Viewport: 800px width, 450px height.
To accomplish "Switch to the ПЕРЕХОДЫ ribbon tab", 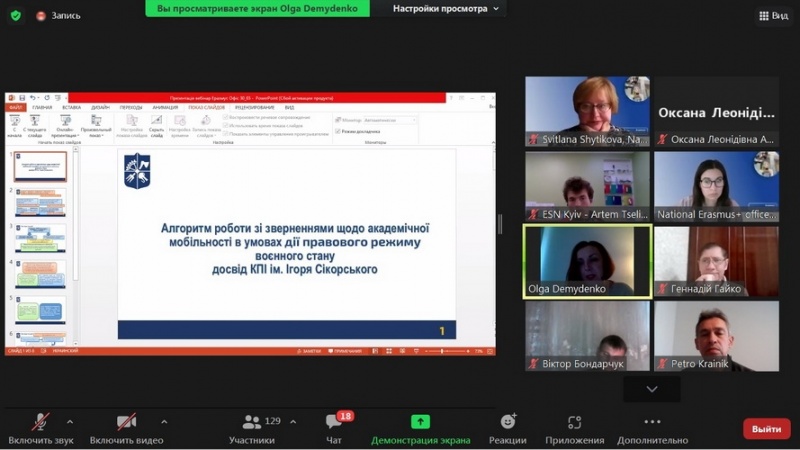I will (x=131, y=107).
